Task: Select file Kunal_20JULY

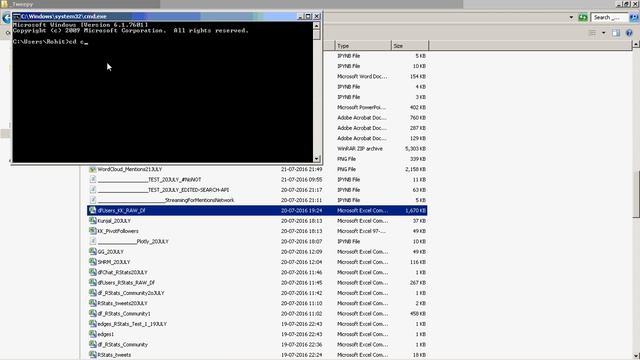Action: (x=114, y=220)
